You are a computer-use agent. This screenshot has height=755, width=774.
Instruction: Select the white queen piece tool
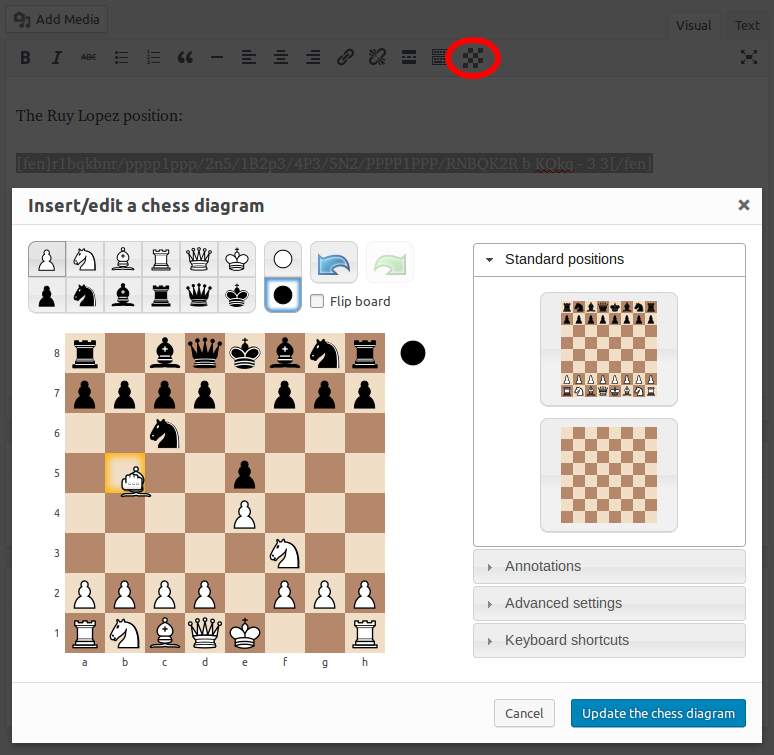coord(199,259)
